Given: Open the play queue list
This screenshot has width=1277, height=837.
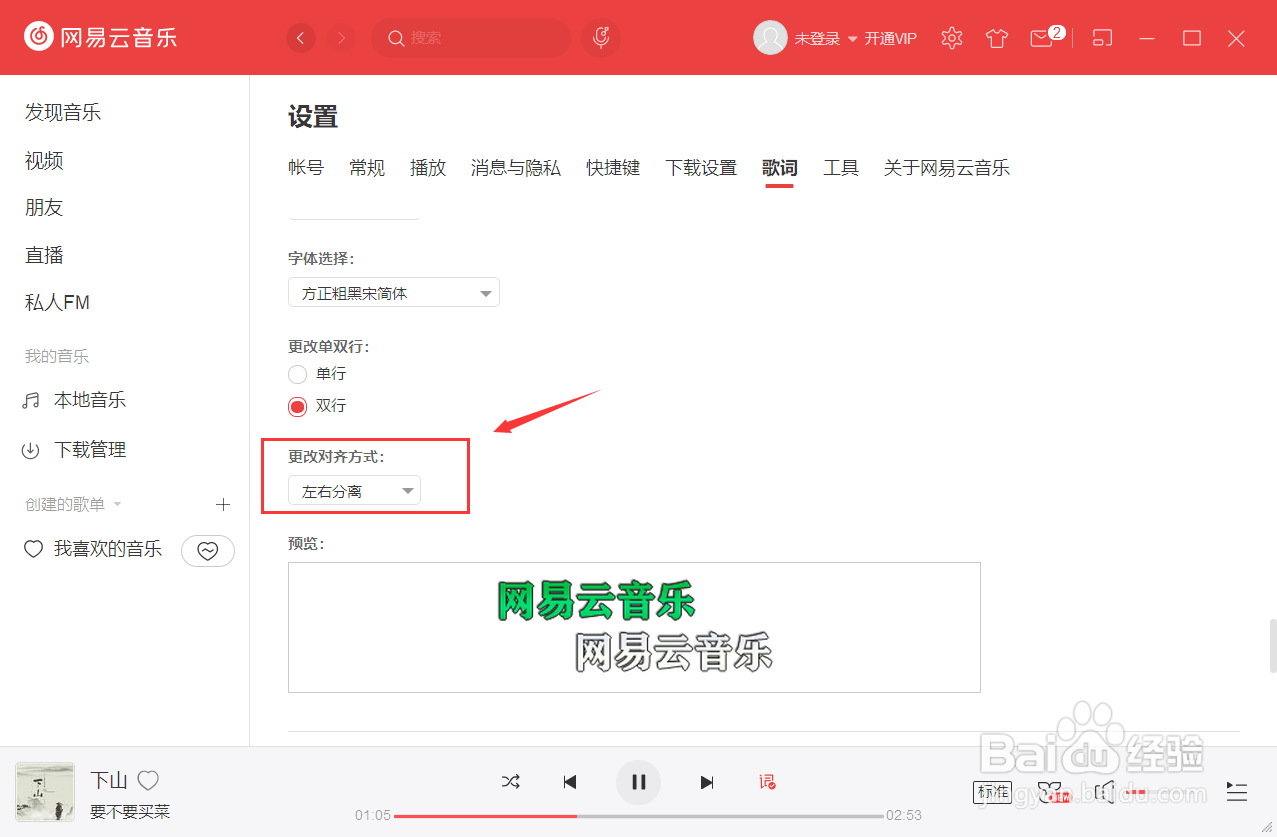Looking at the screenshot, I should pos(1237,792).
